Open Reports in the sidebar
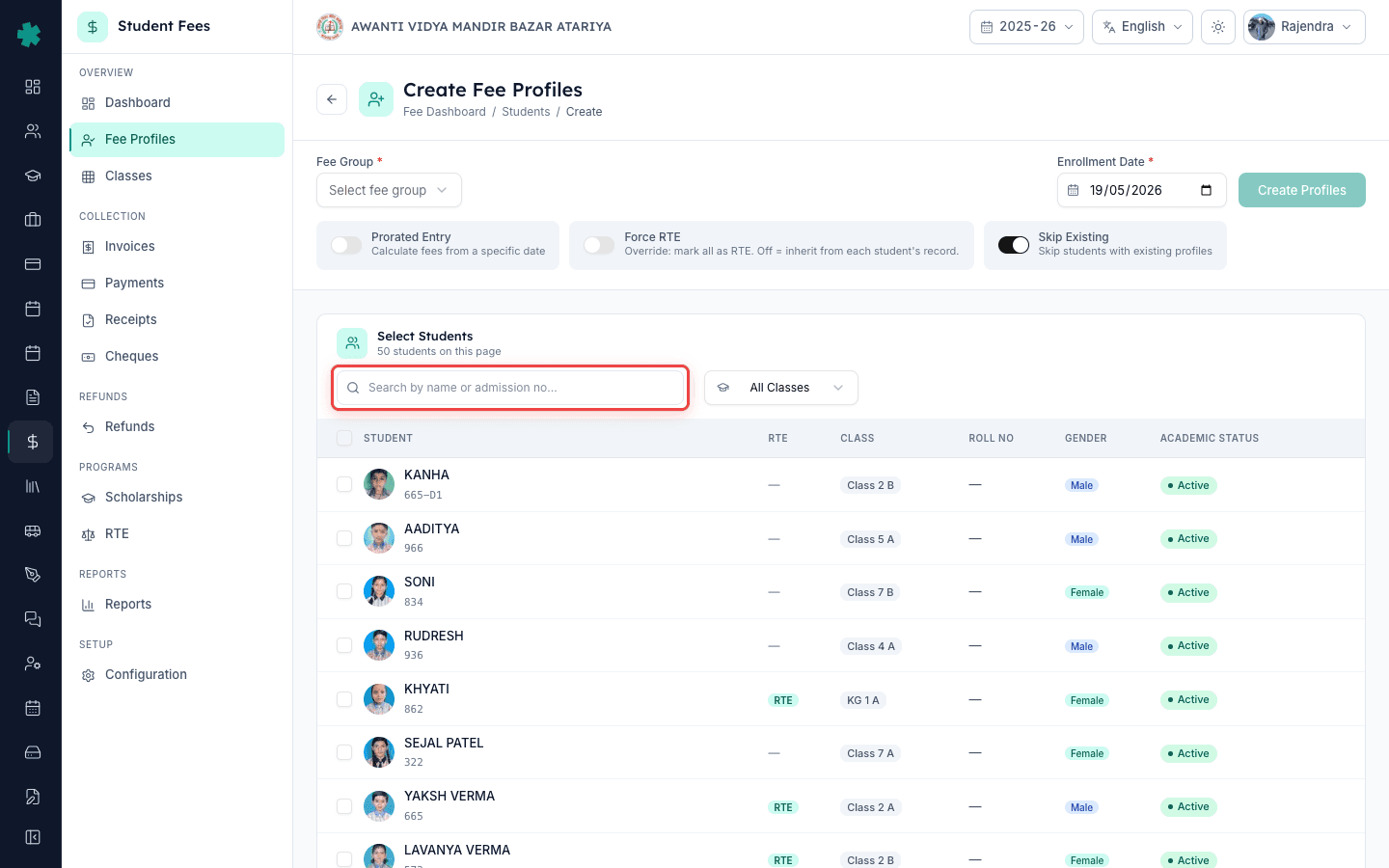The image size is (1389, 868). click(177, 605)
